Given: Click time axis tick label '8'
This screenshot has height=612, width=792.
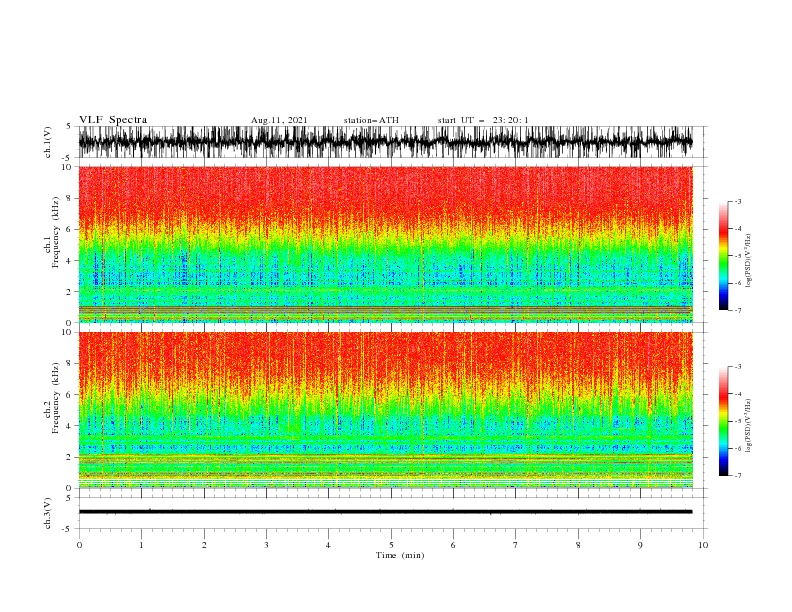Looking at the screenshot, I should point(578,545).
